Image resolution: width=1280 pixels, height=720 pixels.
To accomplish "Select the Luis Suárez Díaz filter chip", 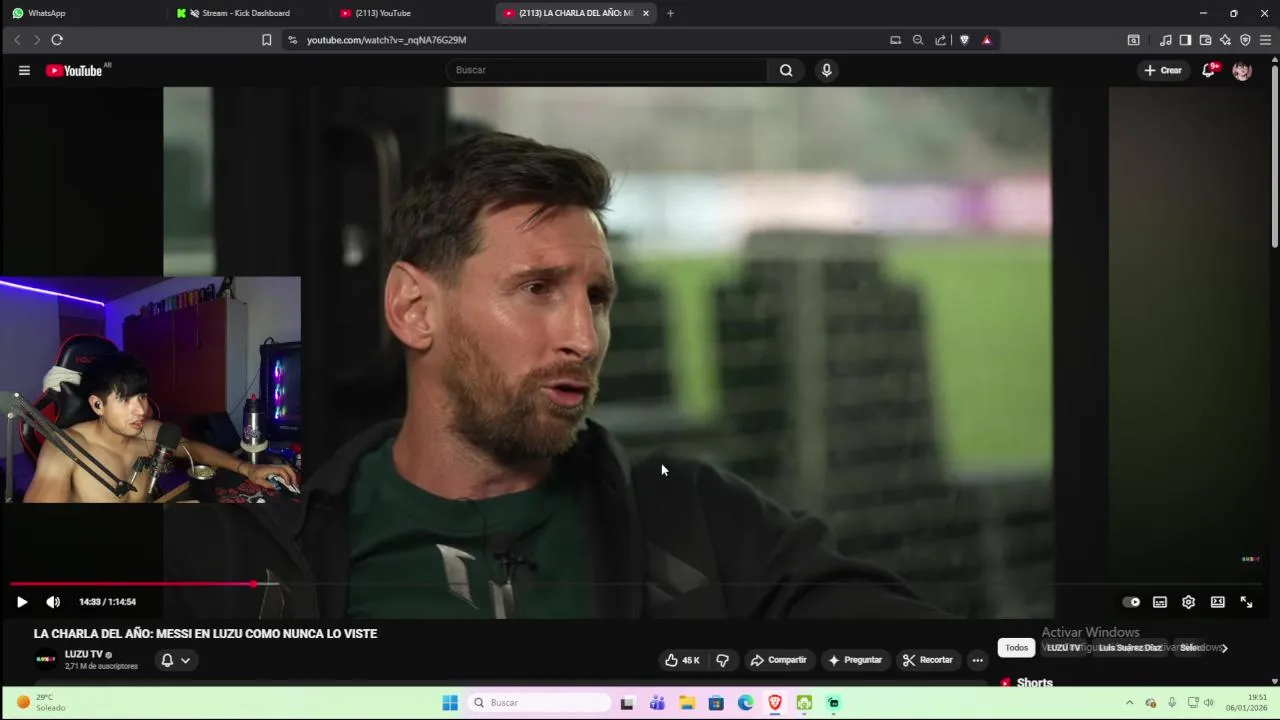I will pyautogui.click(x=1130, y=648).
